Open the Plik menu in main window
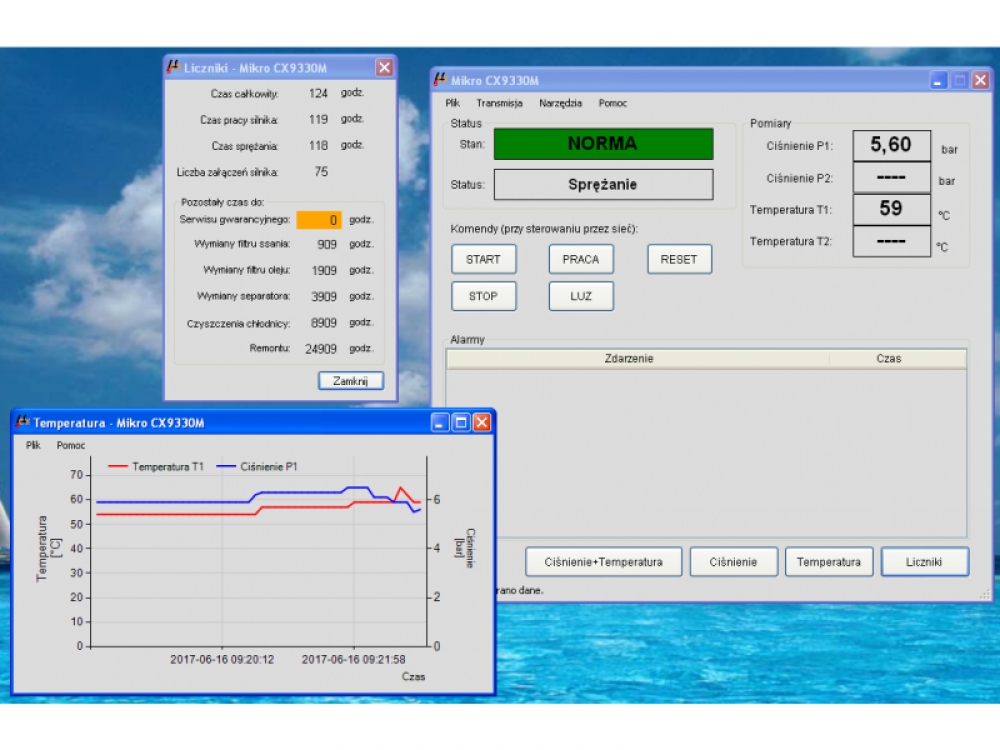1000x750 pixels. coord(453,103)
